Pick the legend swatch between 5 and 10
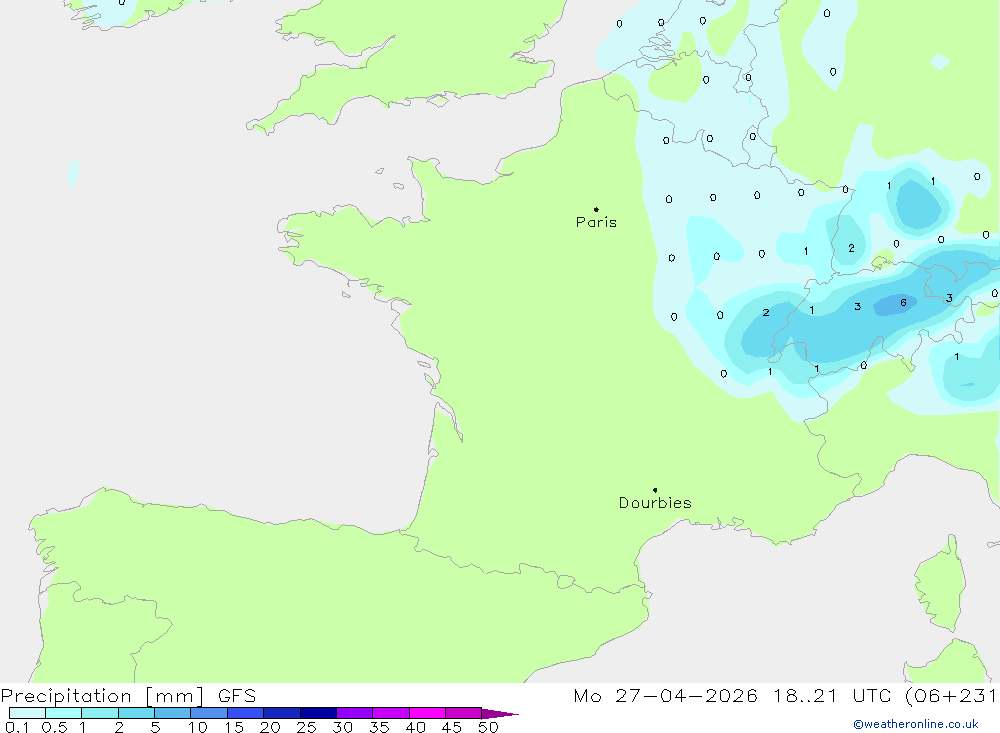 click(x=173, y=713)
